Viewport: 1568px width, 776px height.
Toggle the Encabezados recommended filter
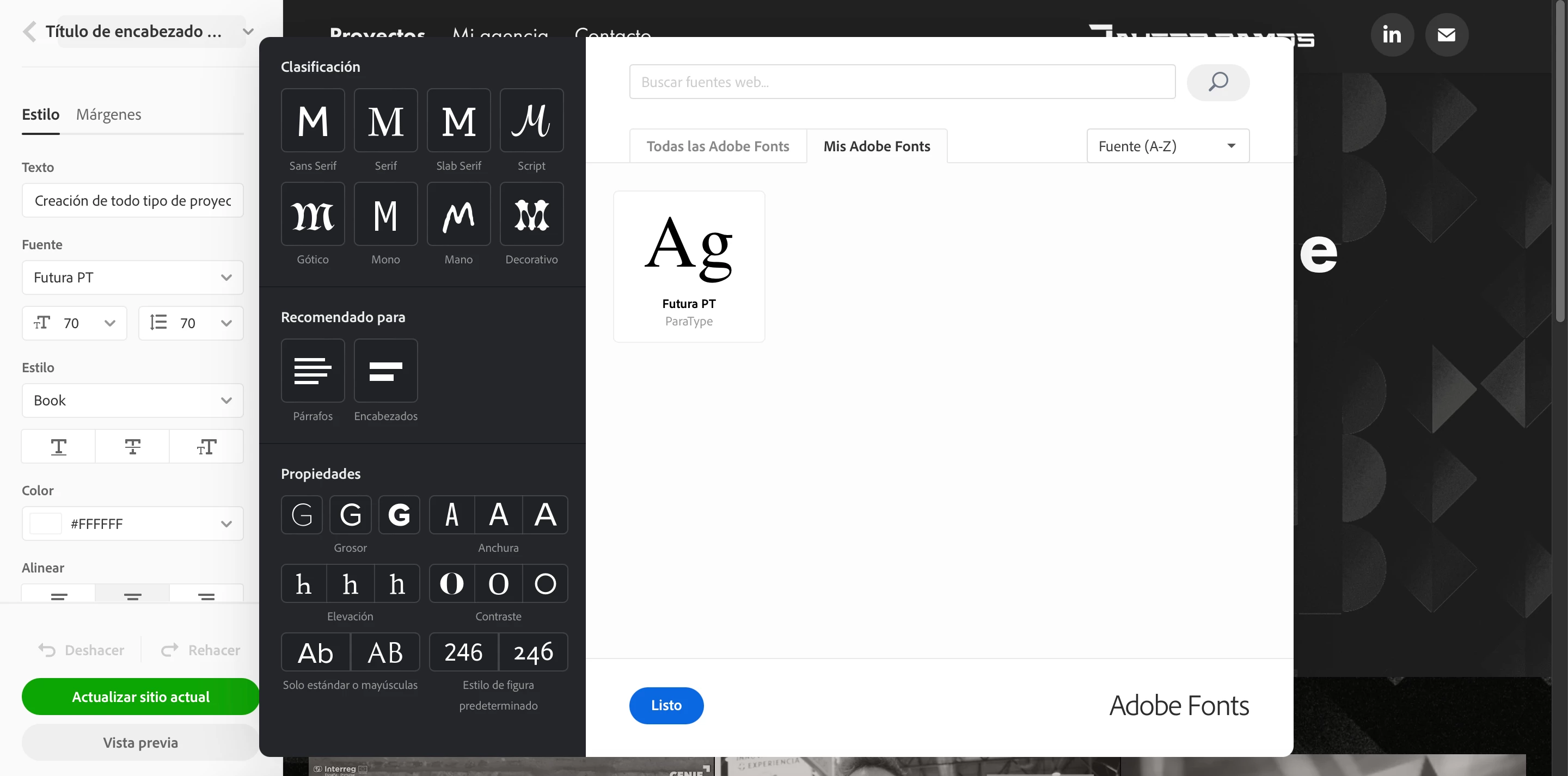(385, 370)
